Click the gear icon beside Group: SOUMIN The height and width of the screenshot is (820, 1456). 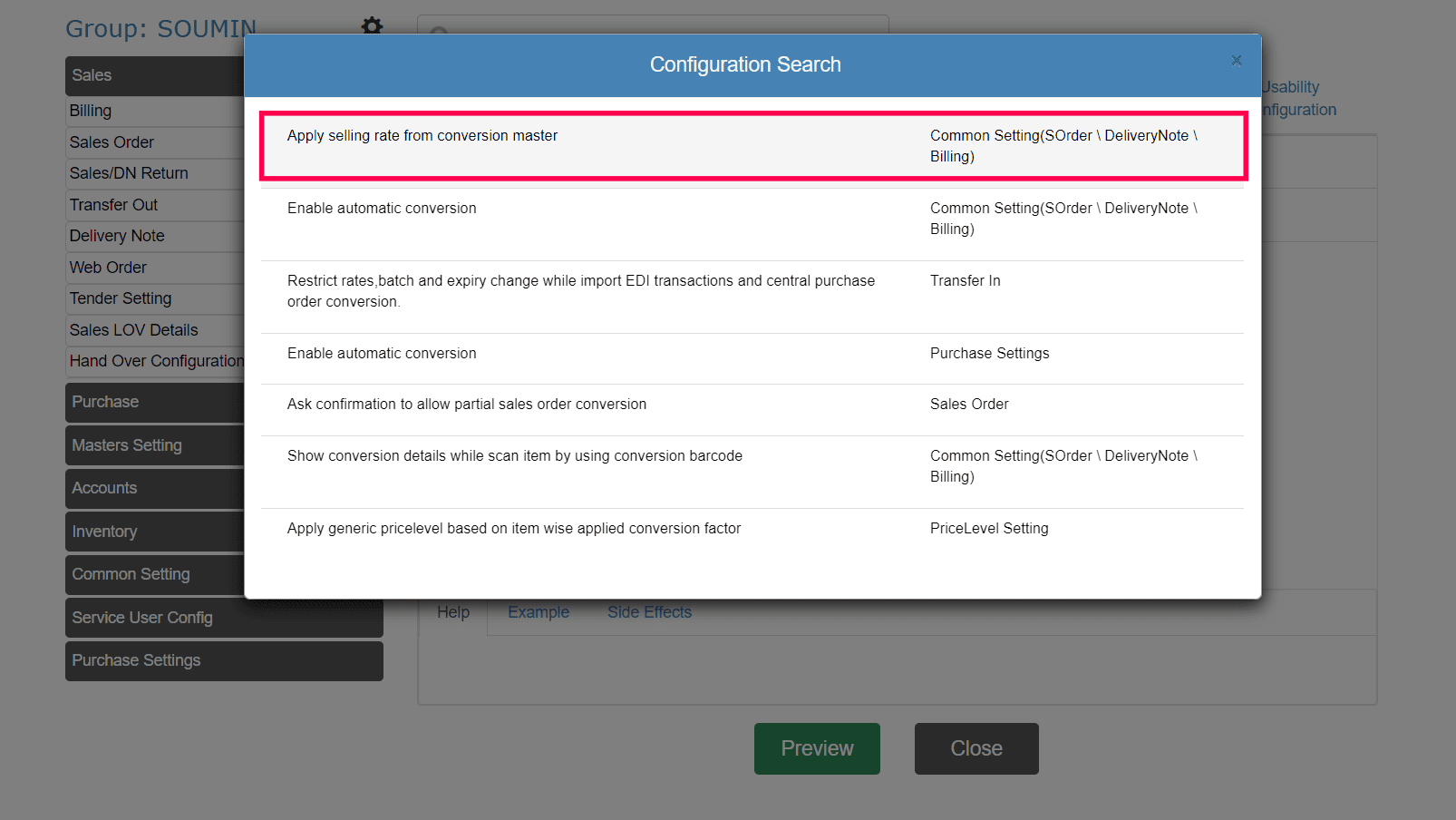coord(372,25)
